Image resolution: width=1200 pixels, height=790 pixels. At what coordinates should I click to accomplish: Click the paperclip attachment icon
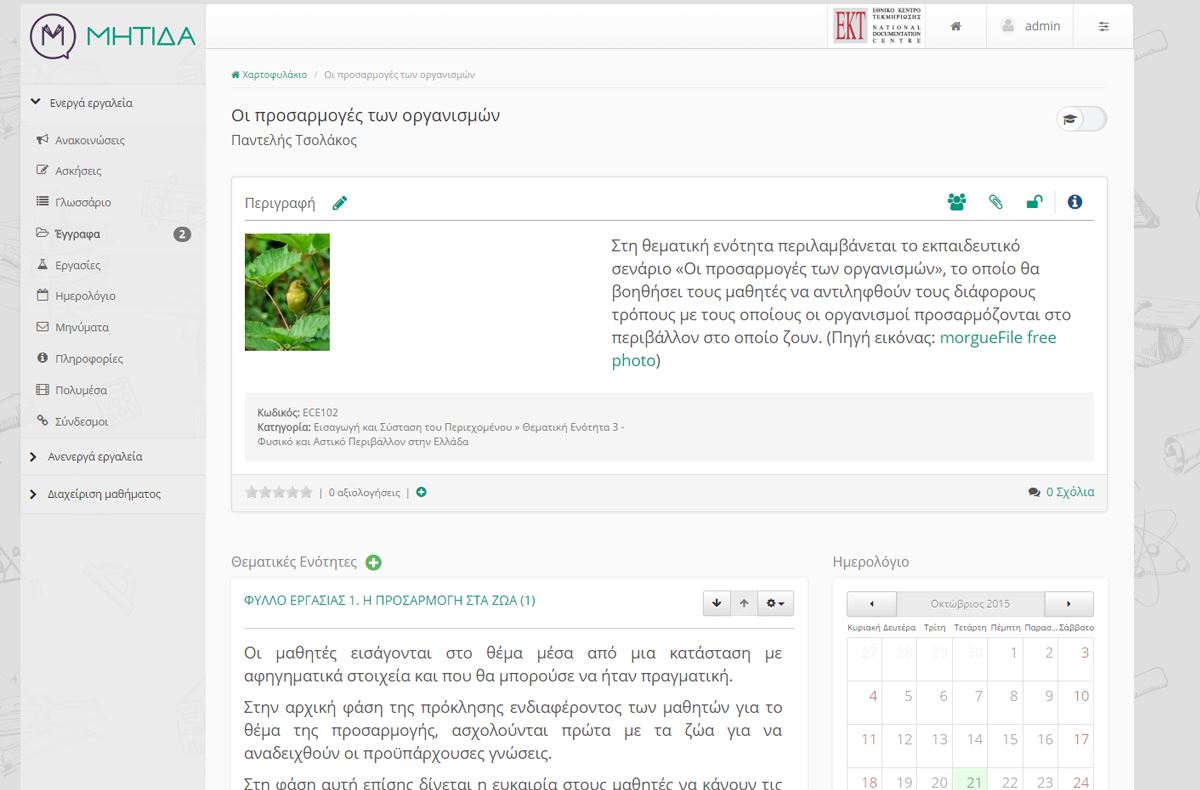click(995, 202)
